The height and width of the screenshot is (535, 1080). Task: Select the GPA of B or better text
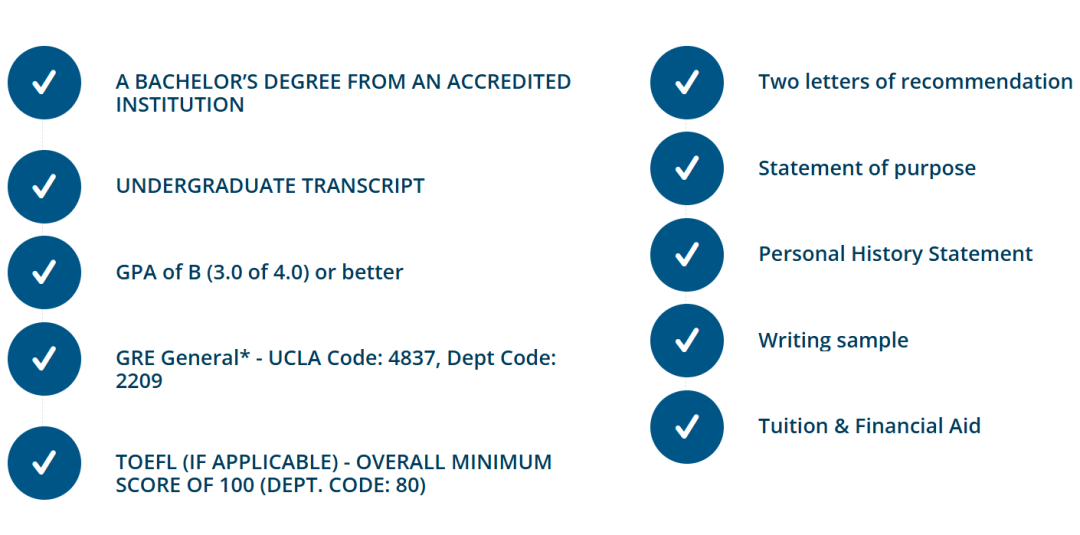pyautogui.click(x=260, y=273)
